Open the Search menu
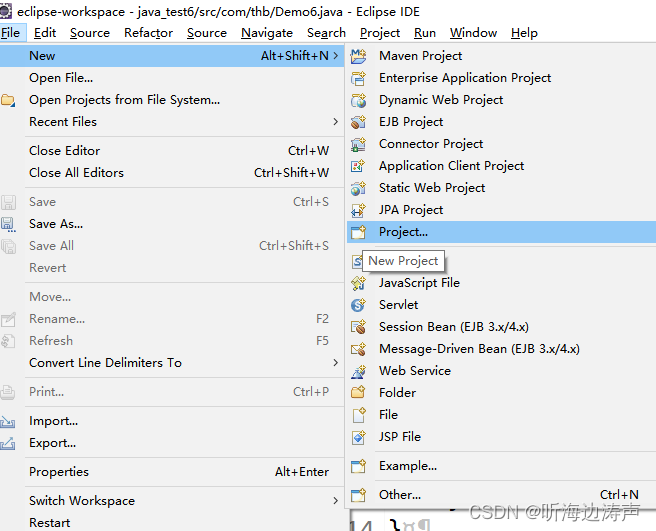This screenshot has width=656, height=531. click(x=326, y=33)
